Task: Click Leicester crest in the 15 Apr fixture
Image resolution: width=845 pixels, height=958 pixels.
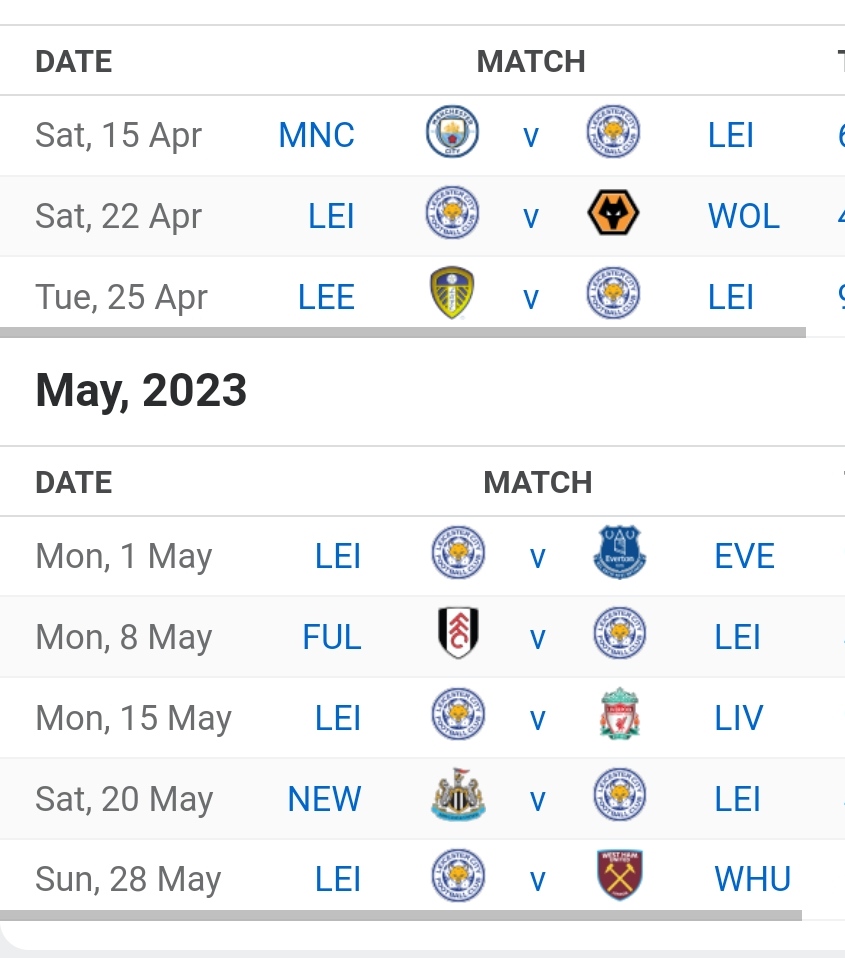Action: [x=613, y=135]
